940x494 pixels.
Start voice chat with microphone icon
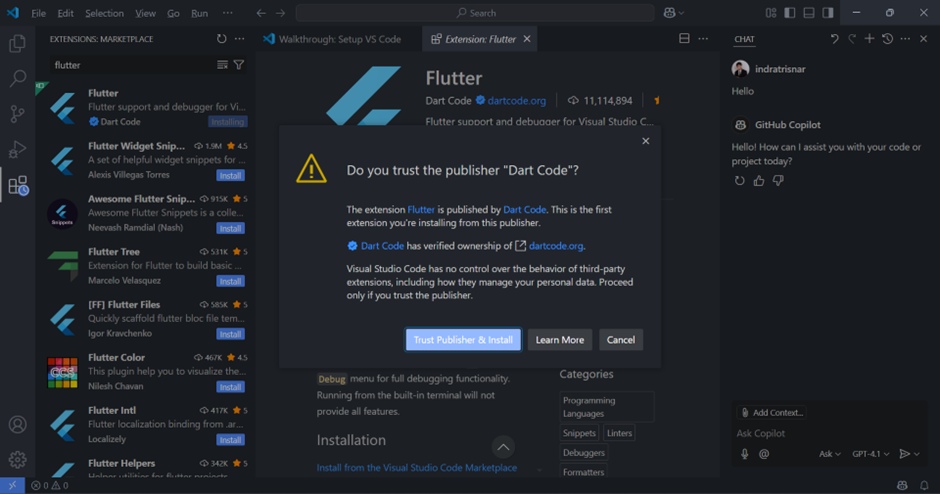(x=745, y=454)
